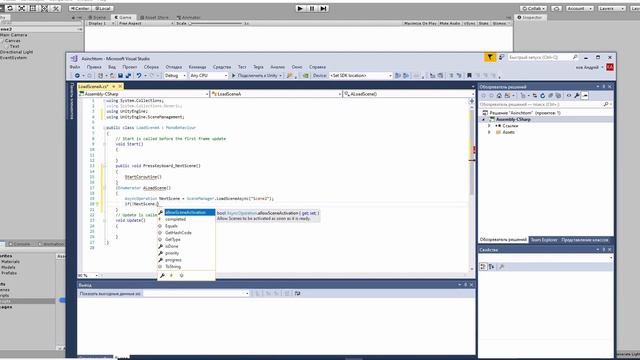Open the Materials folder in Unity Project
Viewport: 640px width, 360px height.
coord(11,262)
